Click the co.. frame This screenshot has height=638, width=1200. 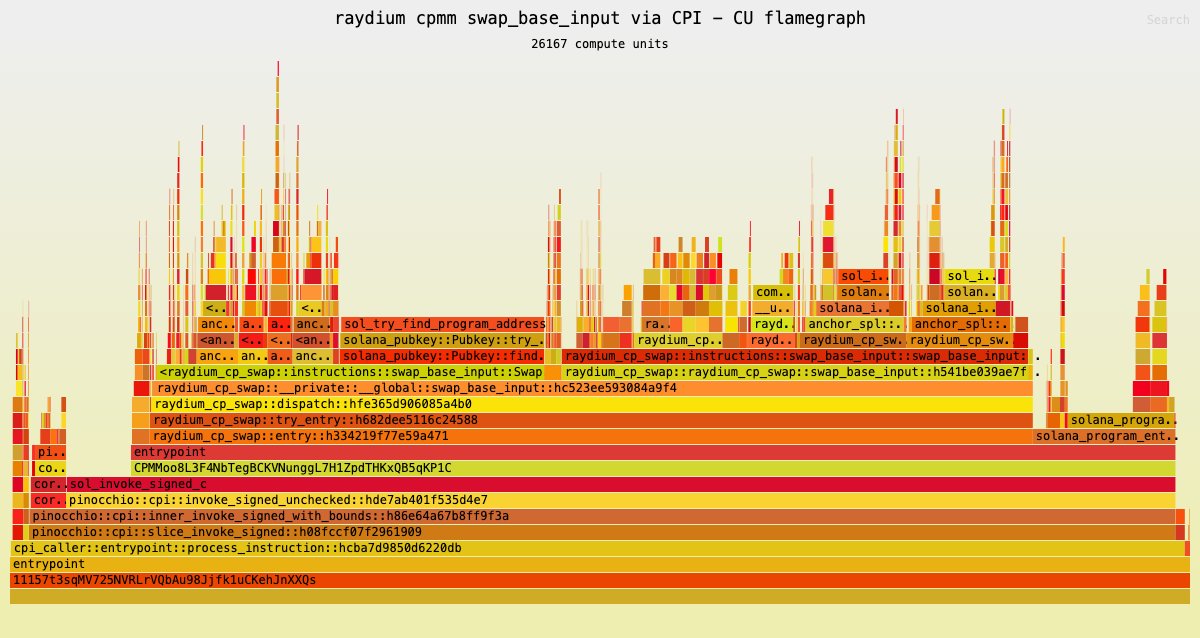[50, 468]
